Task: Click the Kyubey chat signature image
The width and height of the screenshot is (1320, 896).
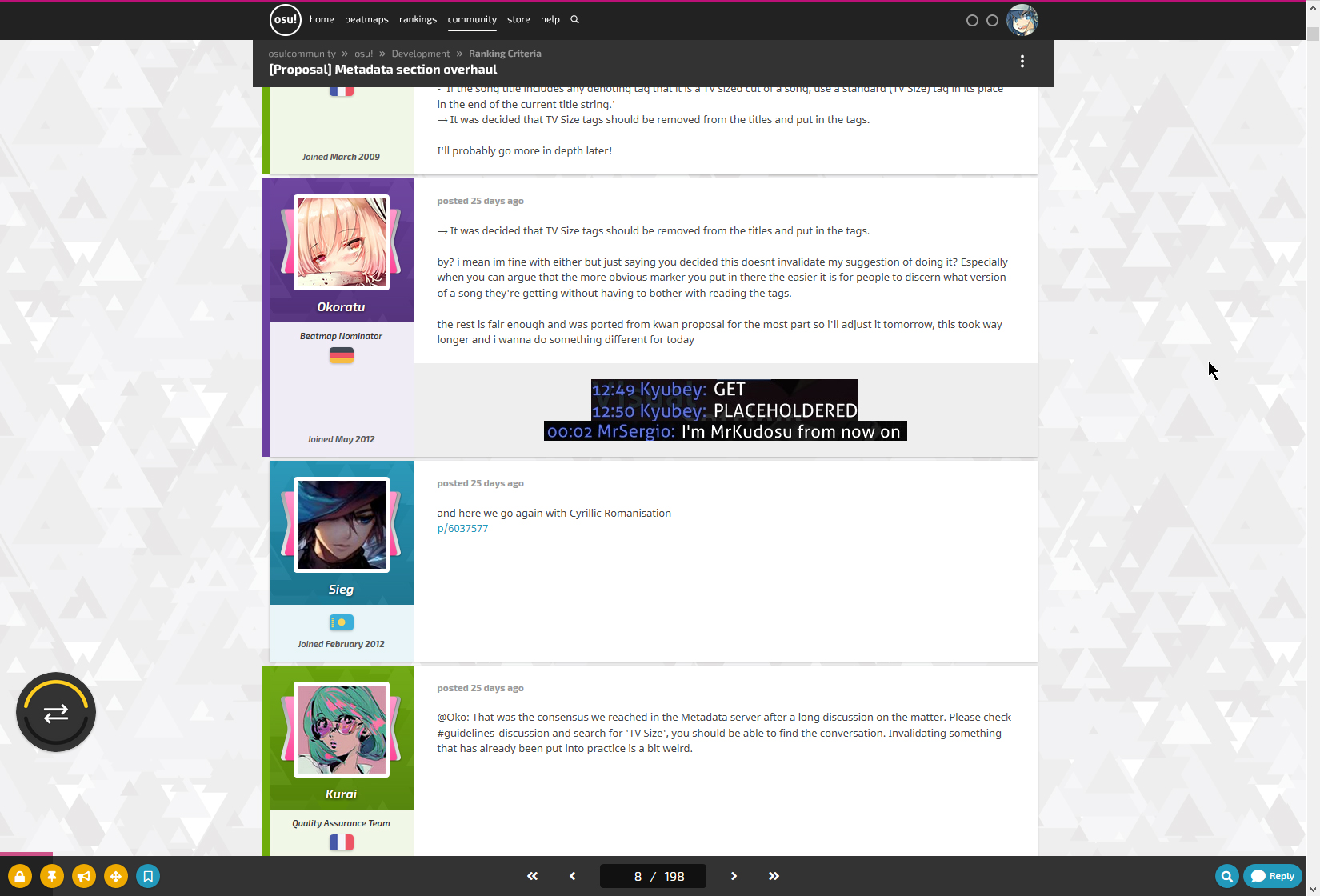Action: click(x=726, y=410)
